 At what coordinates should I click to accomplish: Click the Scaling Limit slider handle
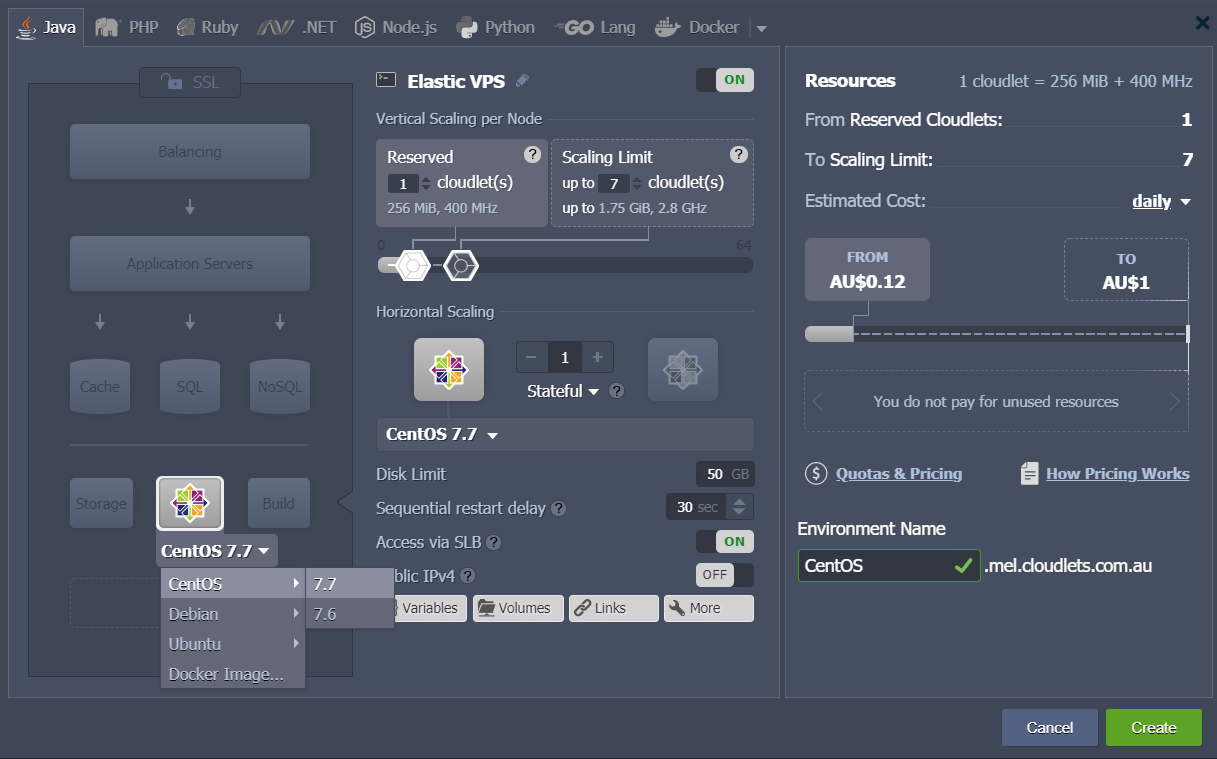[461, 265]
